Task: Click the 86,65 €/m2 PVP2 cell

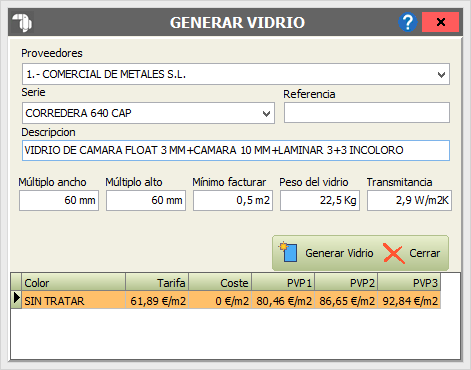Action: pyautogui.click(x=346, y=301)
